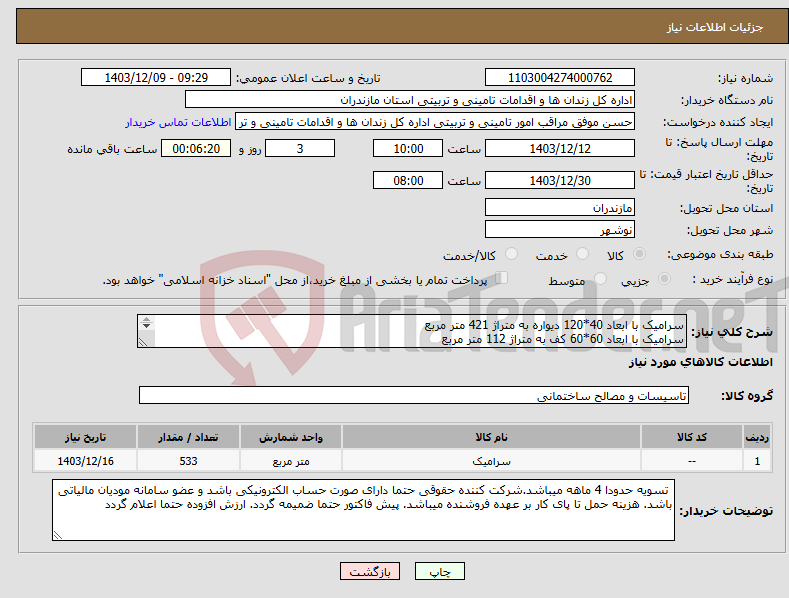The height and width of the screenshot is (598, 789).
Task: Click the کد کالا column header
Action: click(x=692, y=437)
